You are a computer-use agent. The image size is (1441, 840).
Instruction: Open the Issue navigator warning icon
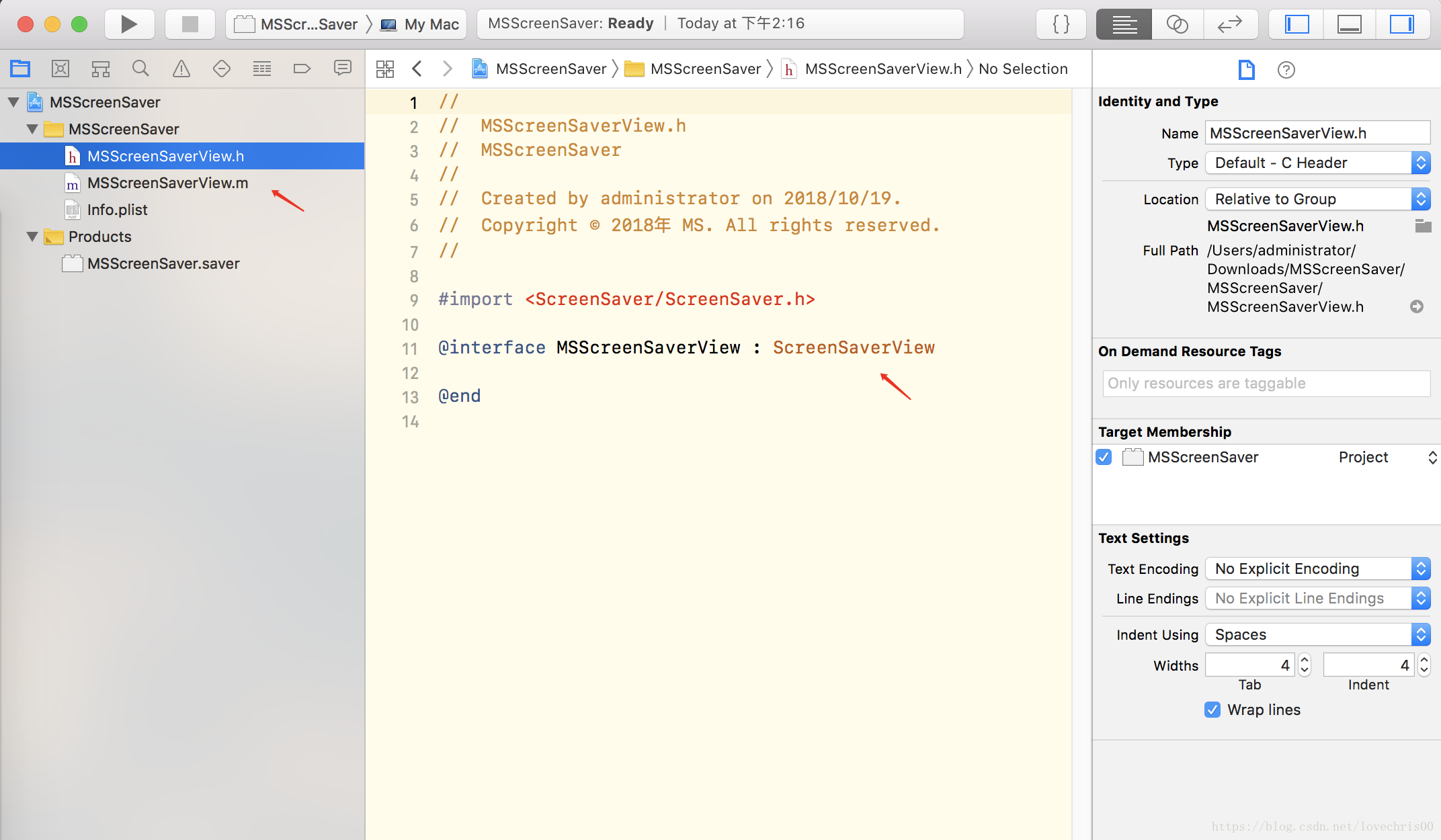[181, 69]
